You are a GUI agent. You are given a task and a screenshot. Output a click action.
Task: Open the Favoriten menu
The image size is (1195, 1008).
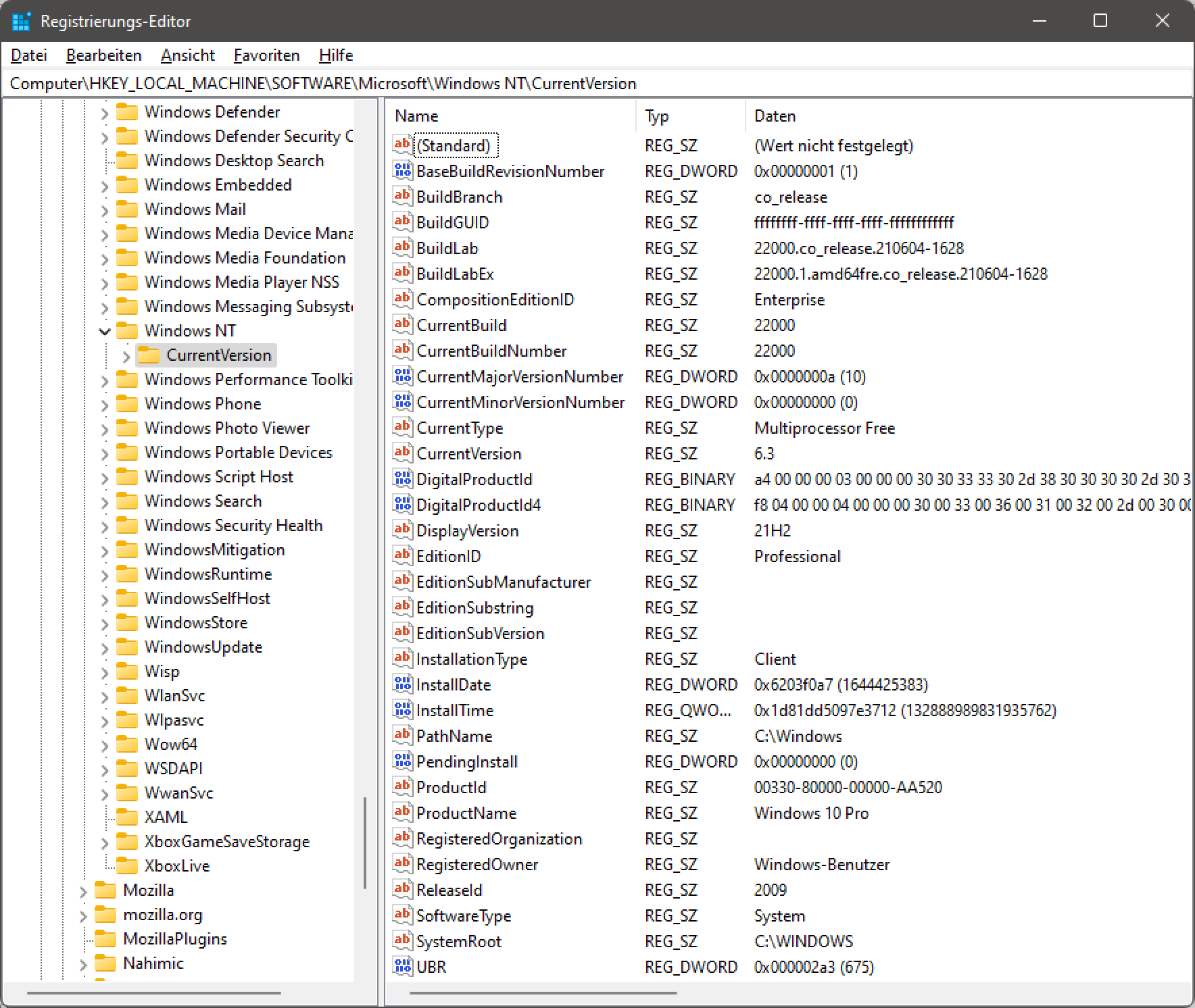pyautogui.click(x=266, y=55)
